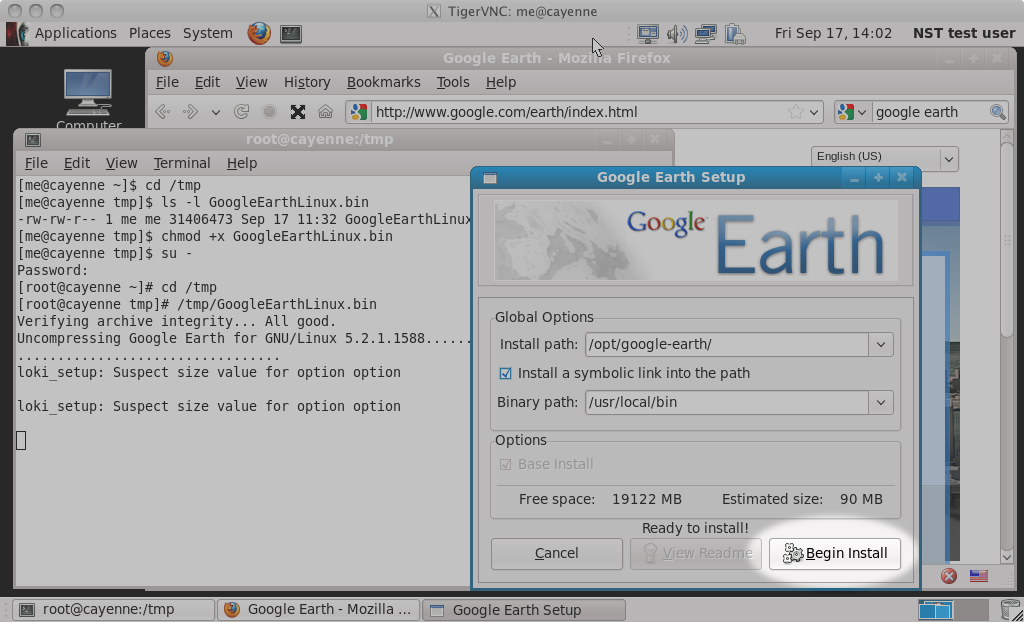This screenshot has height=622, width=1024.
Task: Reload the page in Firefox
Action: click(241, 112)
